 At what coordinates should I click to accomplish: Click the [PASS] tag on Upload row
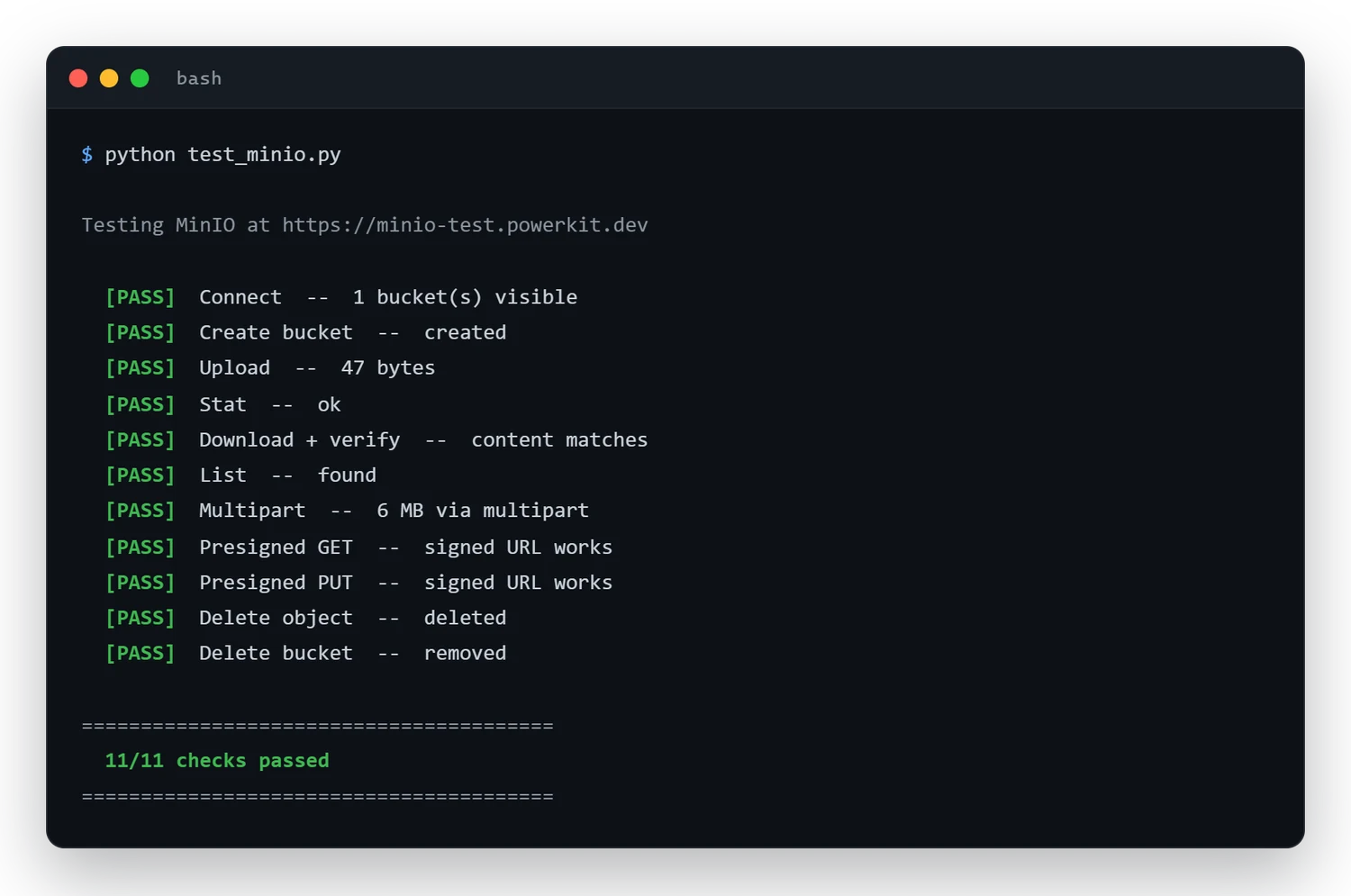[x=141, y=367]
